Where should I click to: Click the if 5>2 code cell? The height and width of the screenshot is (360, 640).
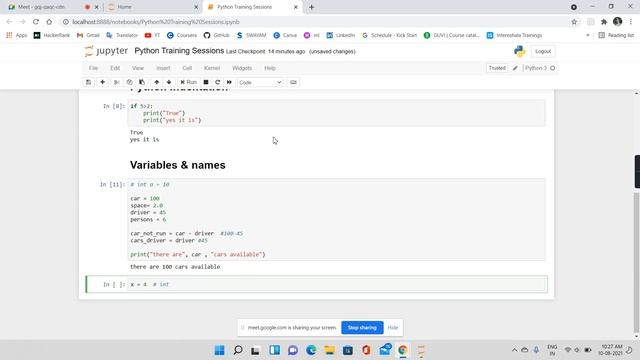pyautogui.click(x=337, y=113)
